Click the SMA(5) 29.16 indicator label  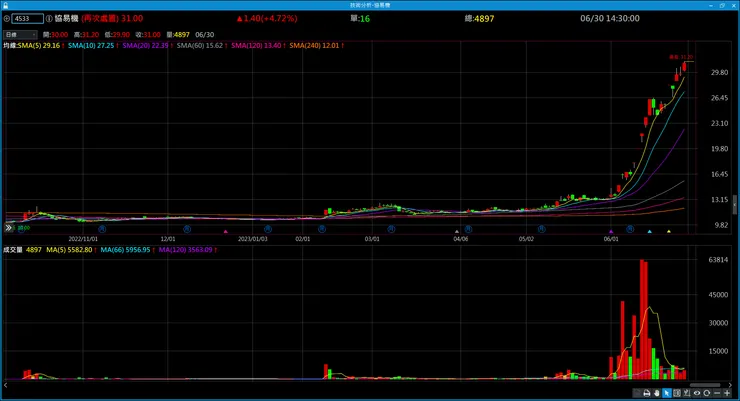(41, 46)
